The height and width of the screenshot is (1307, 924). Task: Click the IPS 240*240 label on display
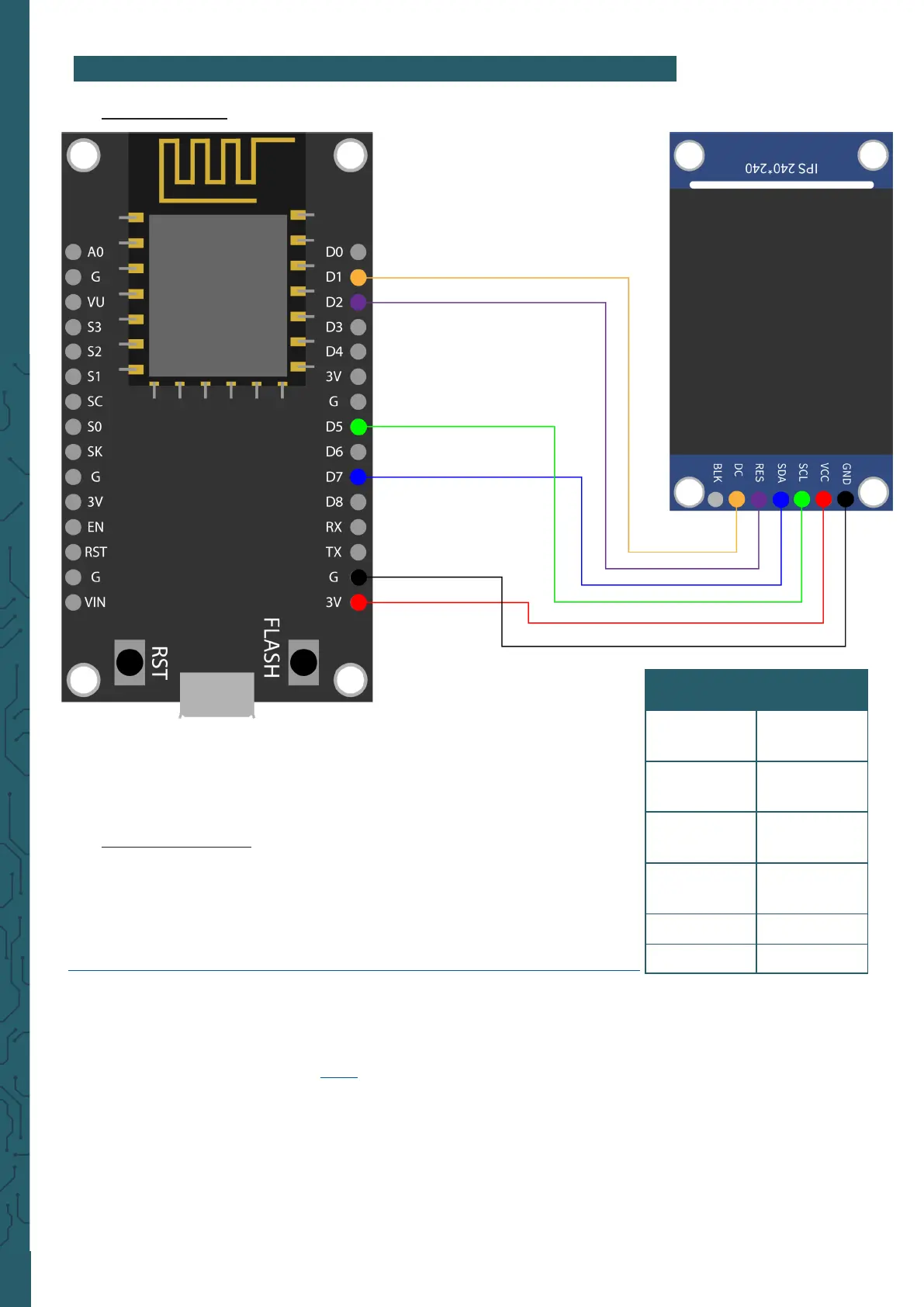[x=781, y=168]
